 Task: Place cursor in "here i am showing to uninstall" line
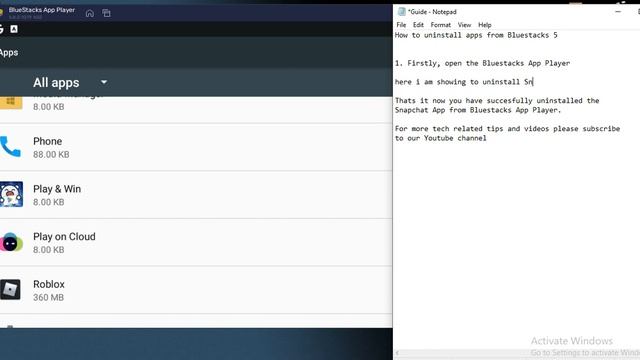[x=464, y=82]
